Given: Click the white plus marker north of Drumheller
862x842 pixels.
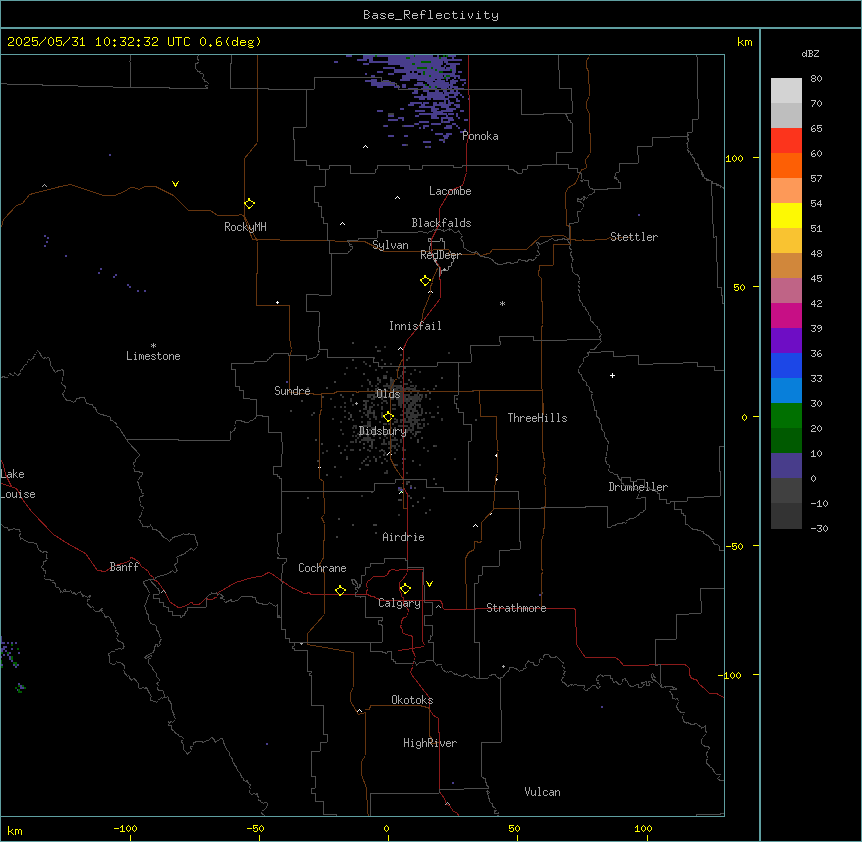Looking at the screenshot, I should pyautogui.click(x=612, y=375).
